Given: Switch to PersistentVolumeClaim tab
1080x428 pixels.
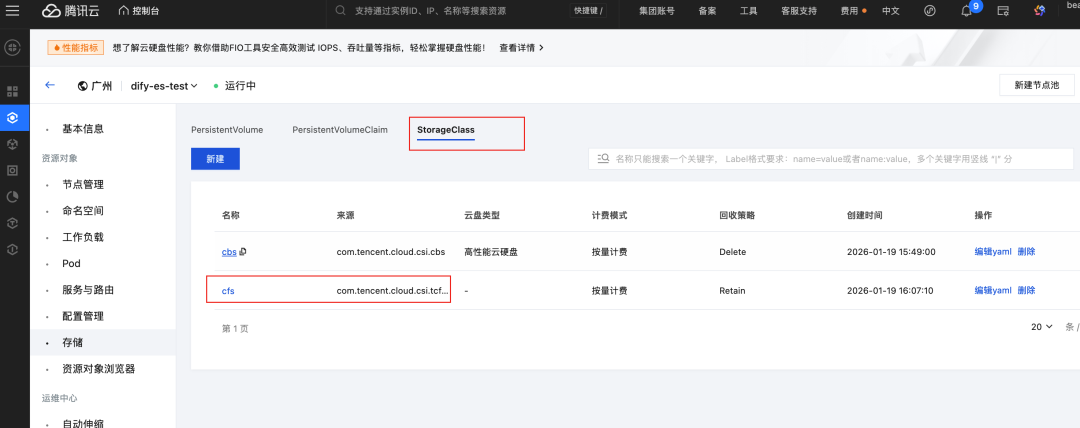Looking at the screenshot, I should [340, 130].
